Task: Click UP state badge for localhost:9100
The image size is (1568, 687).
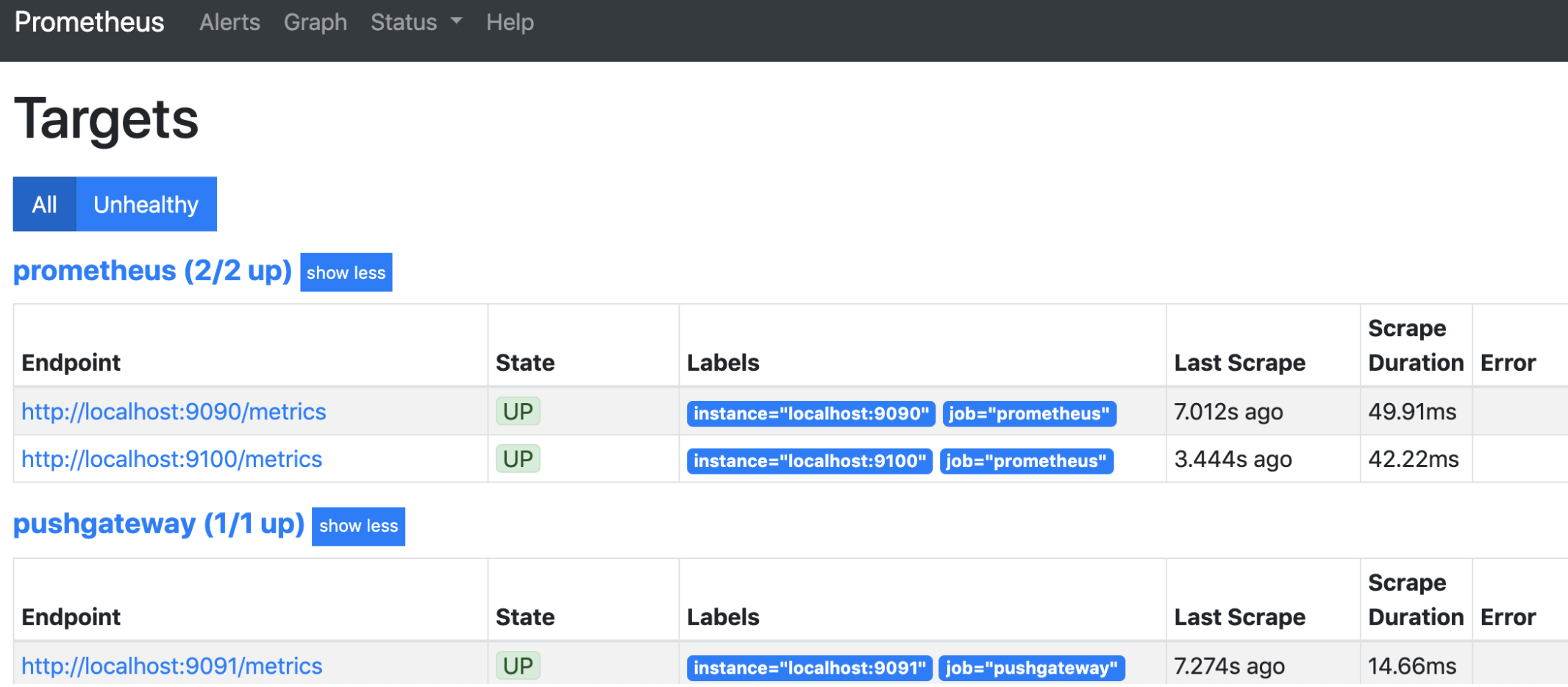Action: (518, 459)
